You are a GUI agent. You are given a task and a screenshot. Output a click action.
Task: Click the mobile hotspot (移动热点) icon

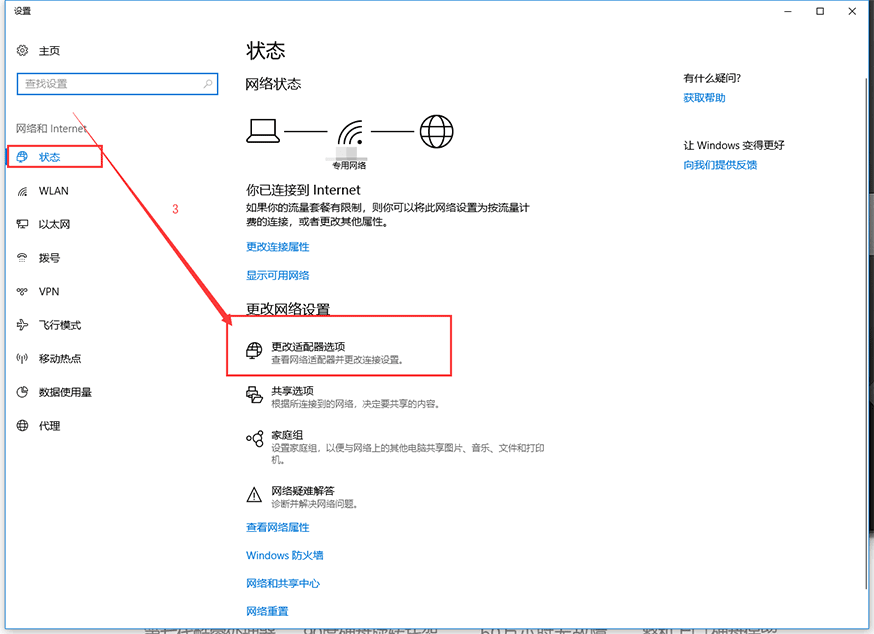(22, 359)
